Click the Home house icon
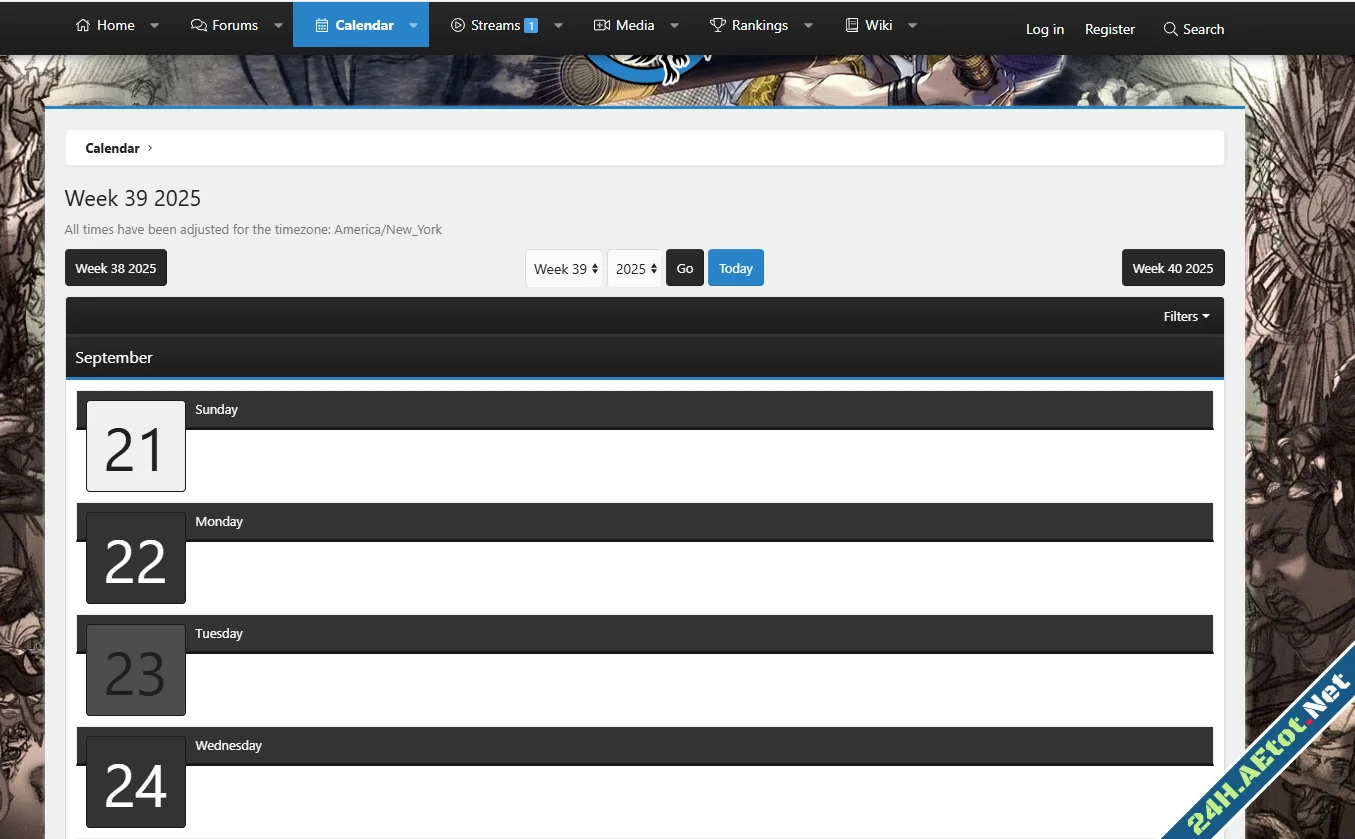Viewport: 1355px width, 839px height. click(x=83, y=25)
